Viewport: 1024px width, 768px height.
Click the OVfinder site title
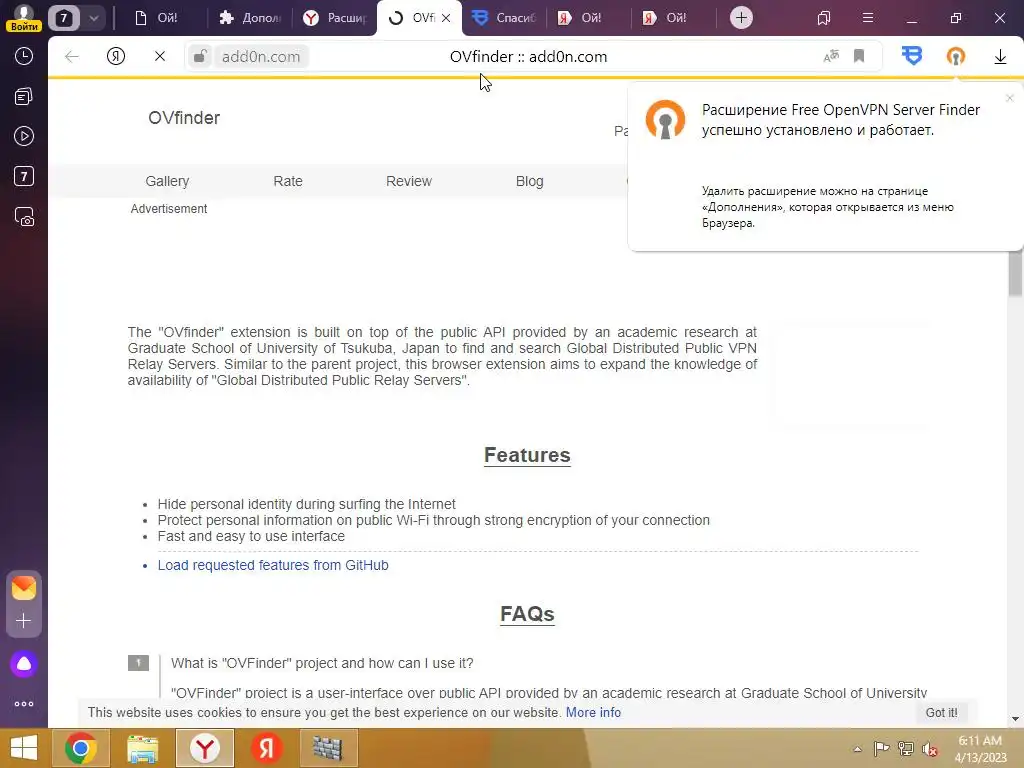click(184, 118)
